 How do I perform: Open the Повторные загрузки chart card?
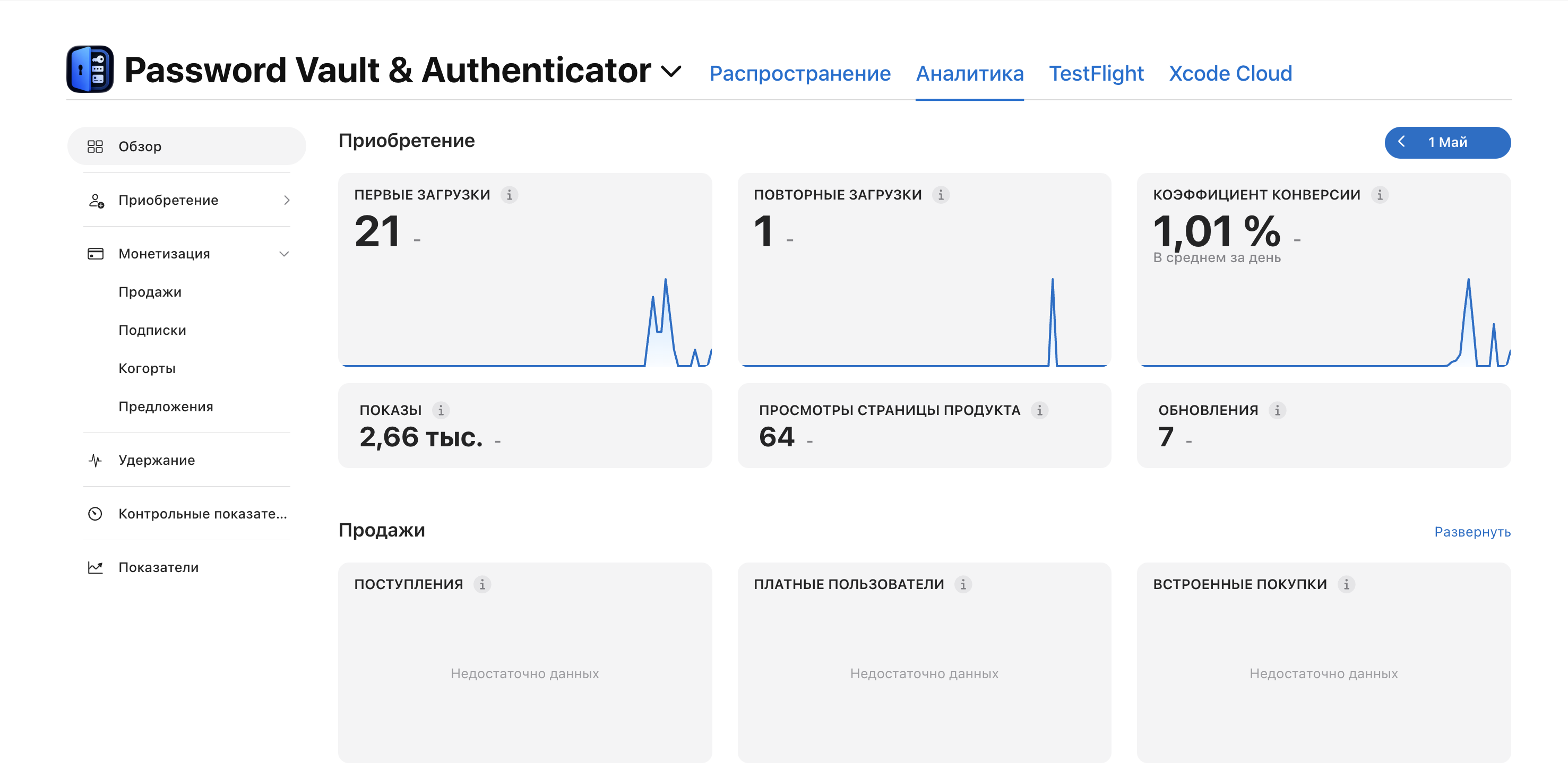point(924,270)
